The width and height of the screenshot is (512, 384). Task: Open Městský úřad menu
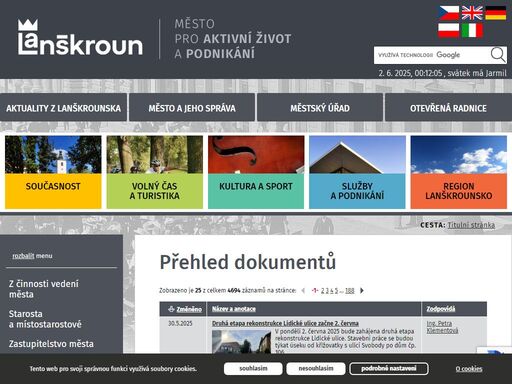point(320,108)
